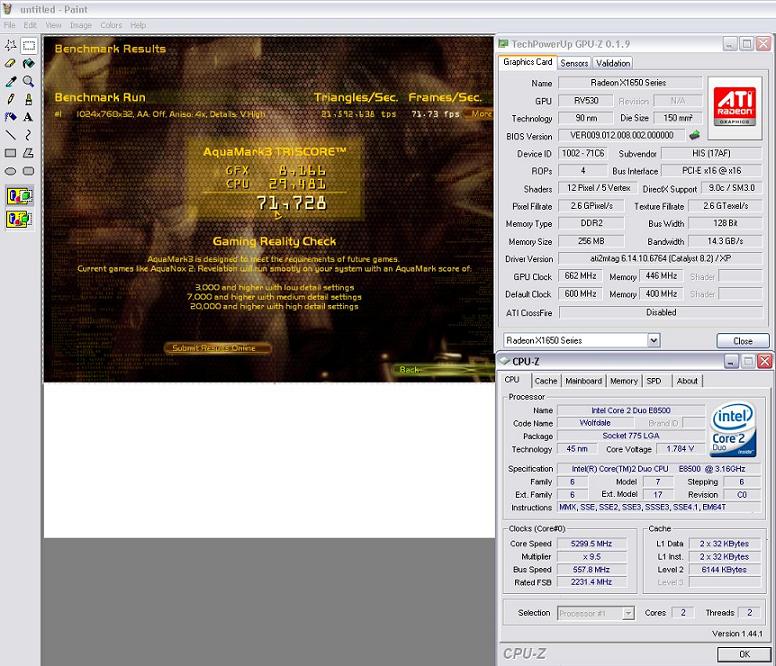
Task: Open the Mainboard tab in CPU-Z
Action: pyautogui.click(x=583, y=381)
